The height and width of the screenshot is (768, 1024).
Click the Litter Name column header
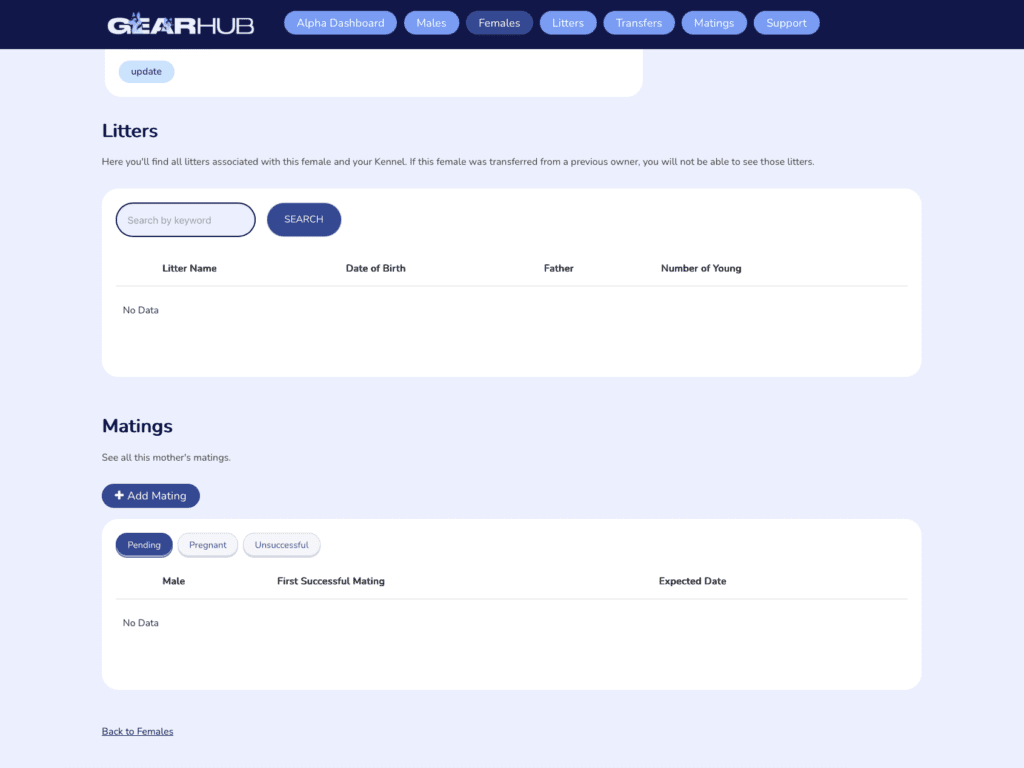[189, 268]
